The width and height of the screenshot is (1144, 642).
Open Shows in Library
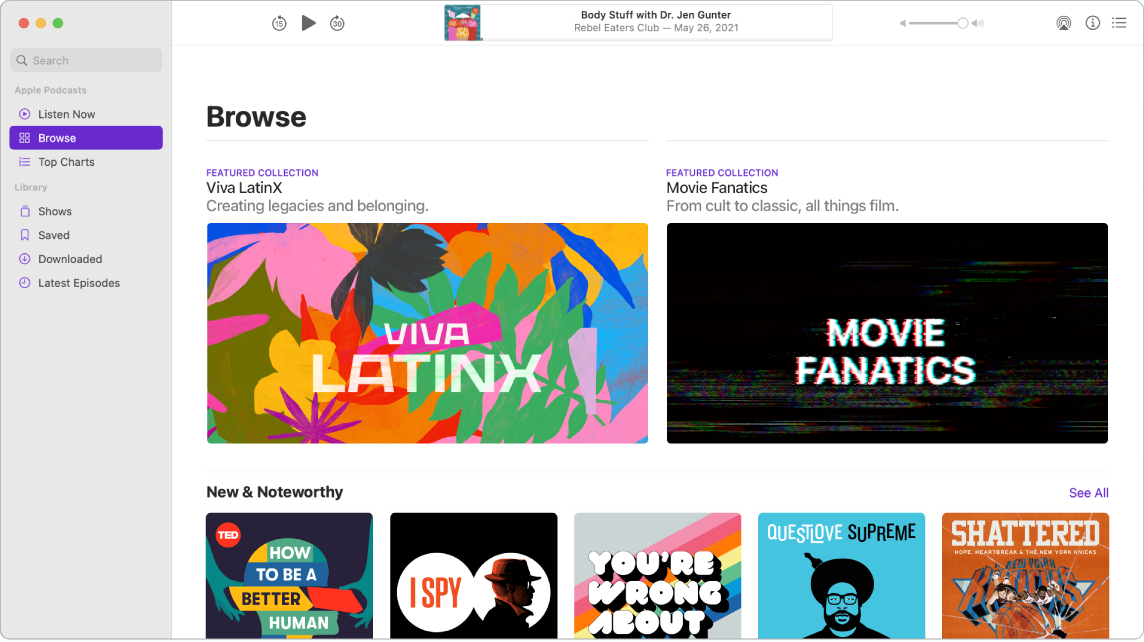coord(57,211)
